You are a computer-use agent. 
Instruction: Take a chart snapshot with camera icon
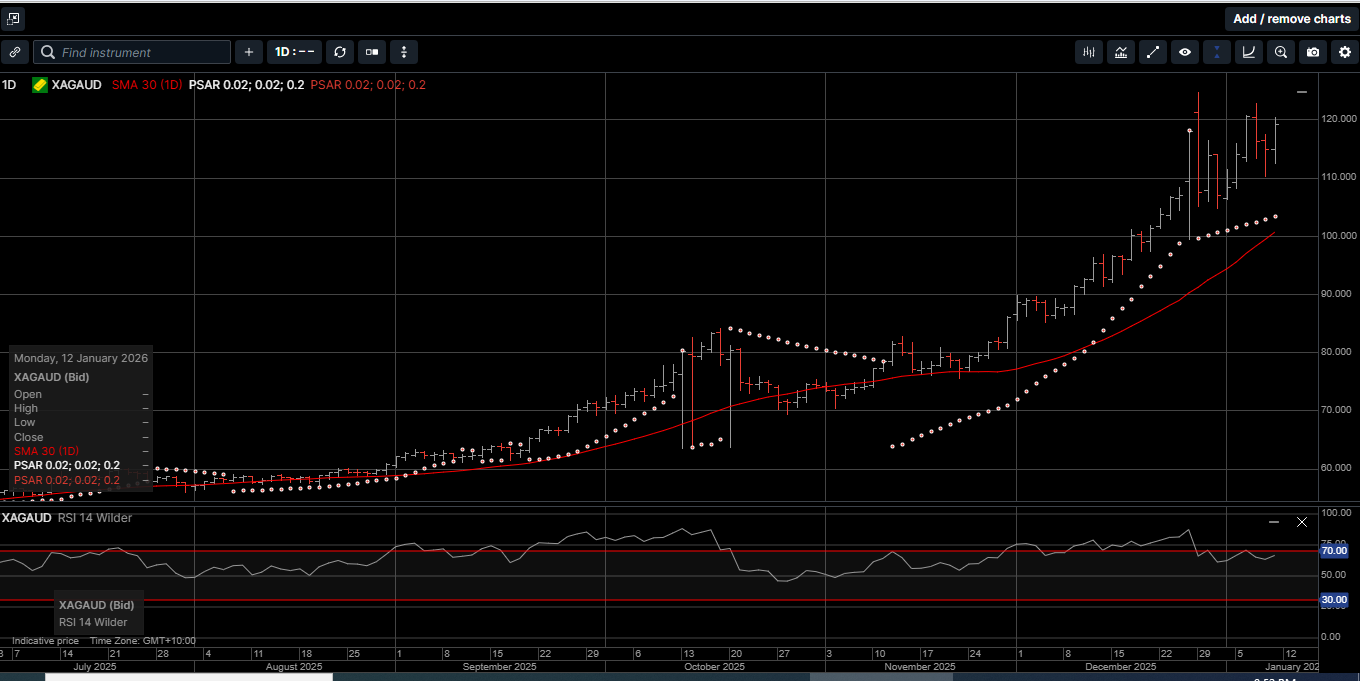1313,52
